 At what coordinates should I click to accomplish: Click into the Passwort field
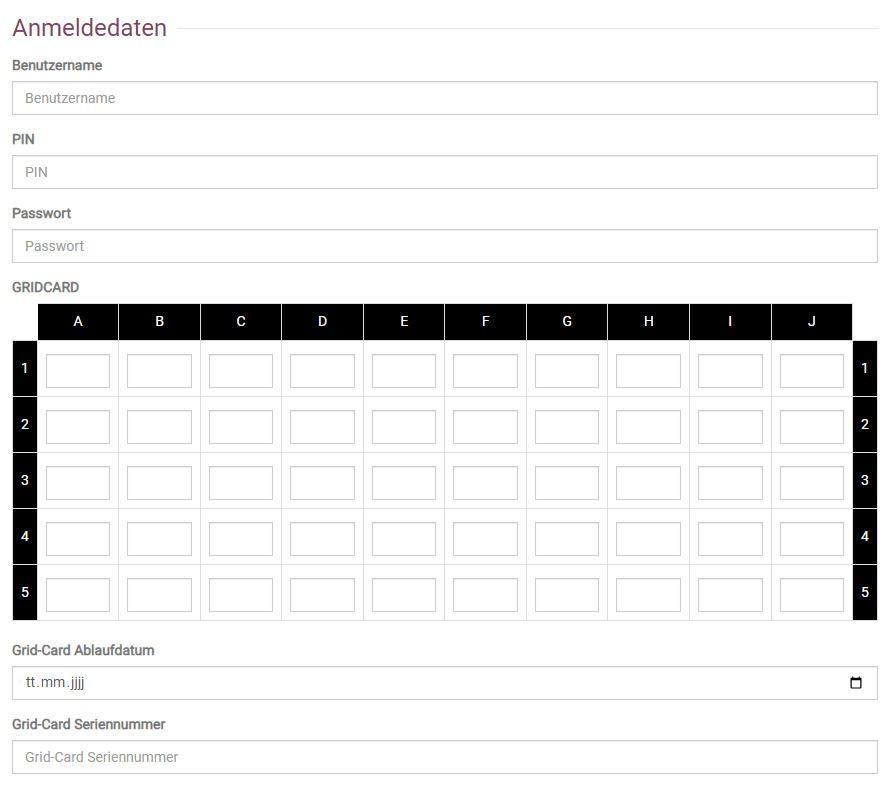tap(444, 246)
